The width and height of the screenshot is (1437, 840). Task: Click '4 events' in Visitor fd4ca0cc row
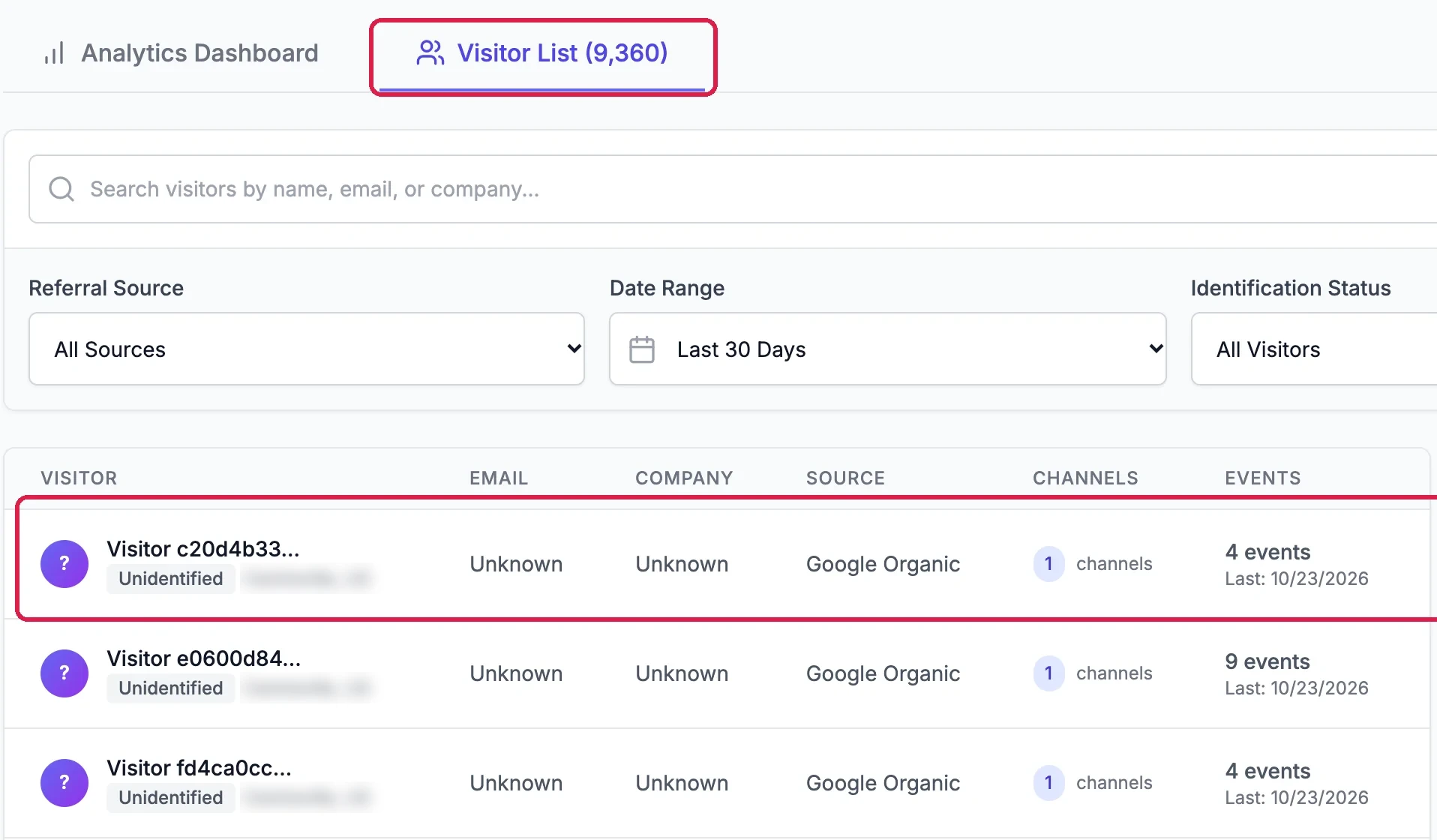click(x=1267, y=771)
